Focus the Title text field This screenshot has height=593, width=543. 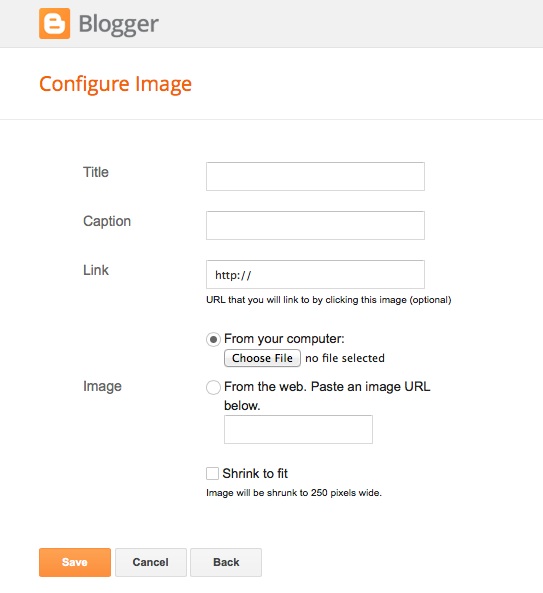point(315,177)
